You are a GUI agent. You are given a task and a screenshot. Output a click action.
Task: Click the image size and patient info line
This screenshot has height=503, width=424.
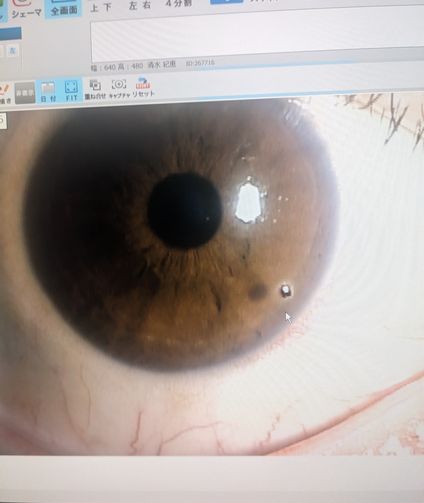coord(153,65)
